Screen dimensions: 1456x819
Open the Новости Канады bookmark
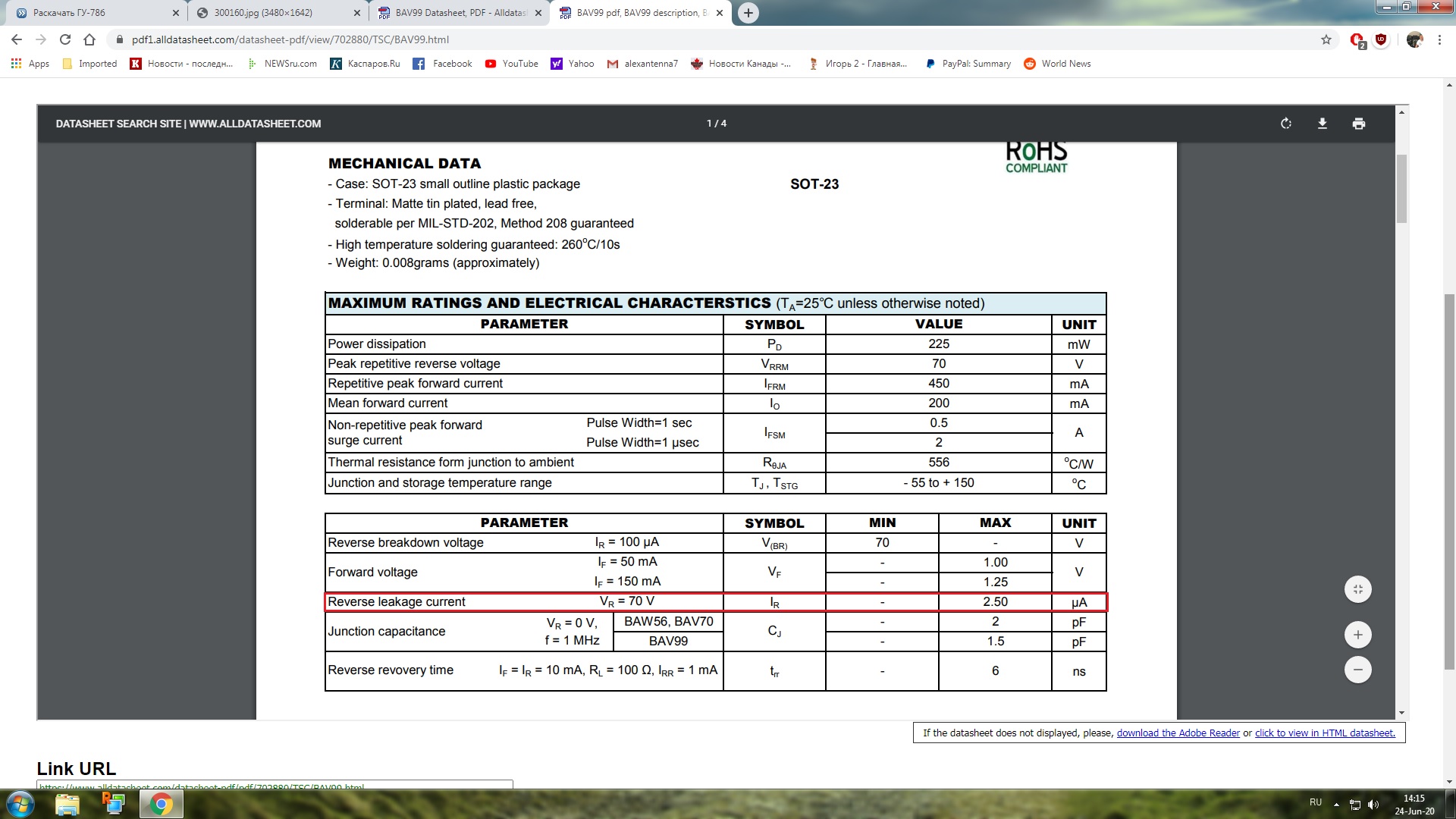pos(741,64)
